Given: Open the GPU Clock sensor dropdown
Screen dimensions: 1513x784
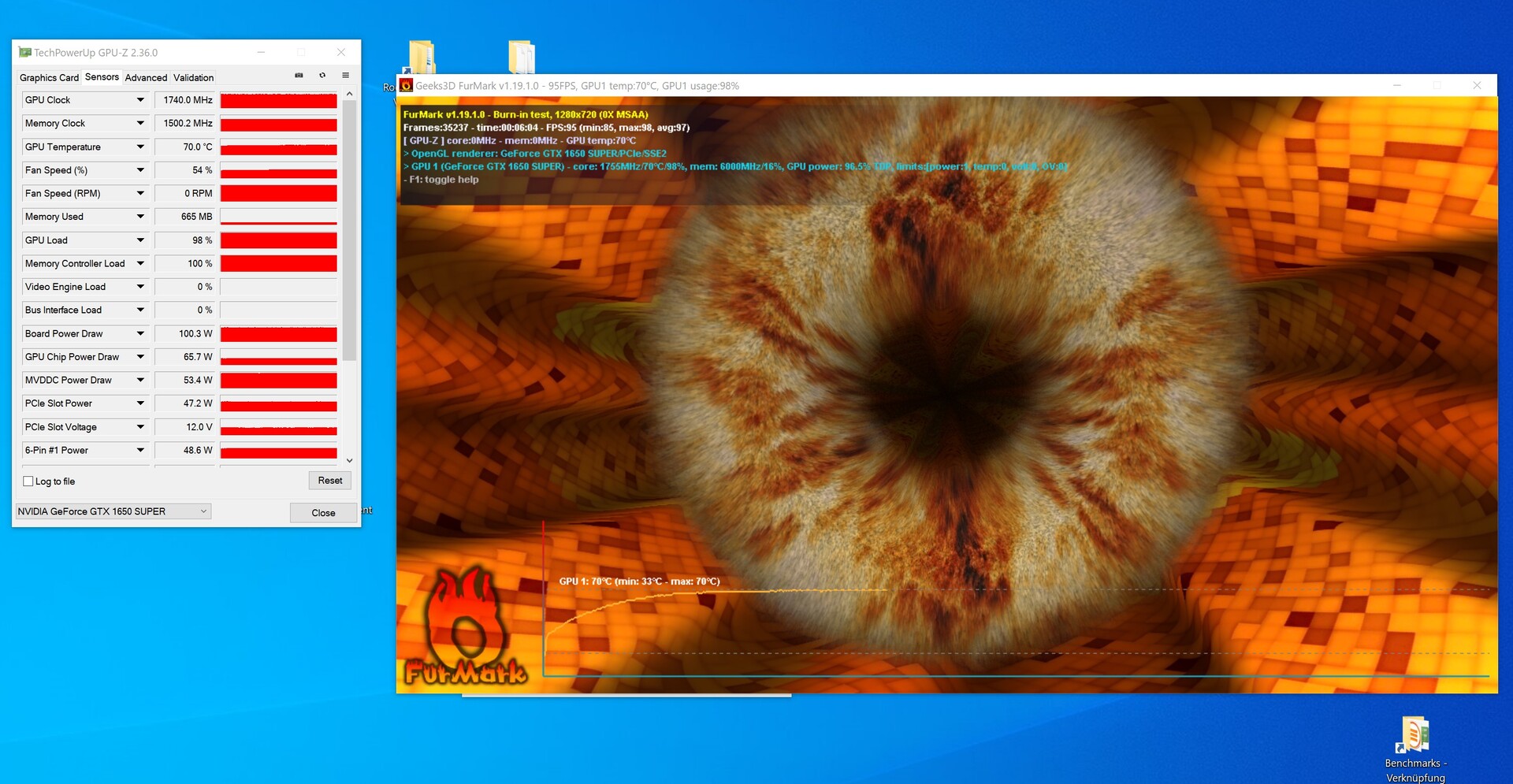Looking at the screenshot, I should coord(140,100).
